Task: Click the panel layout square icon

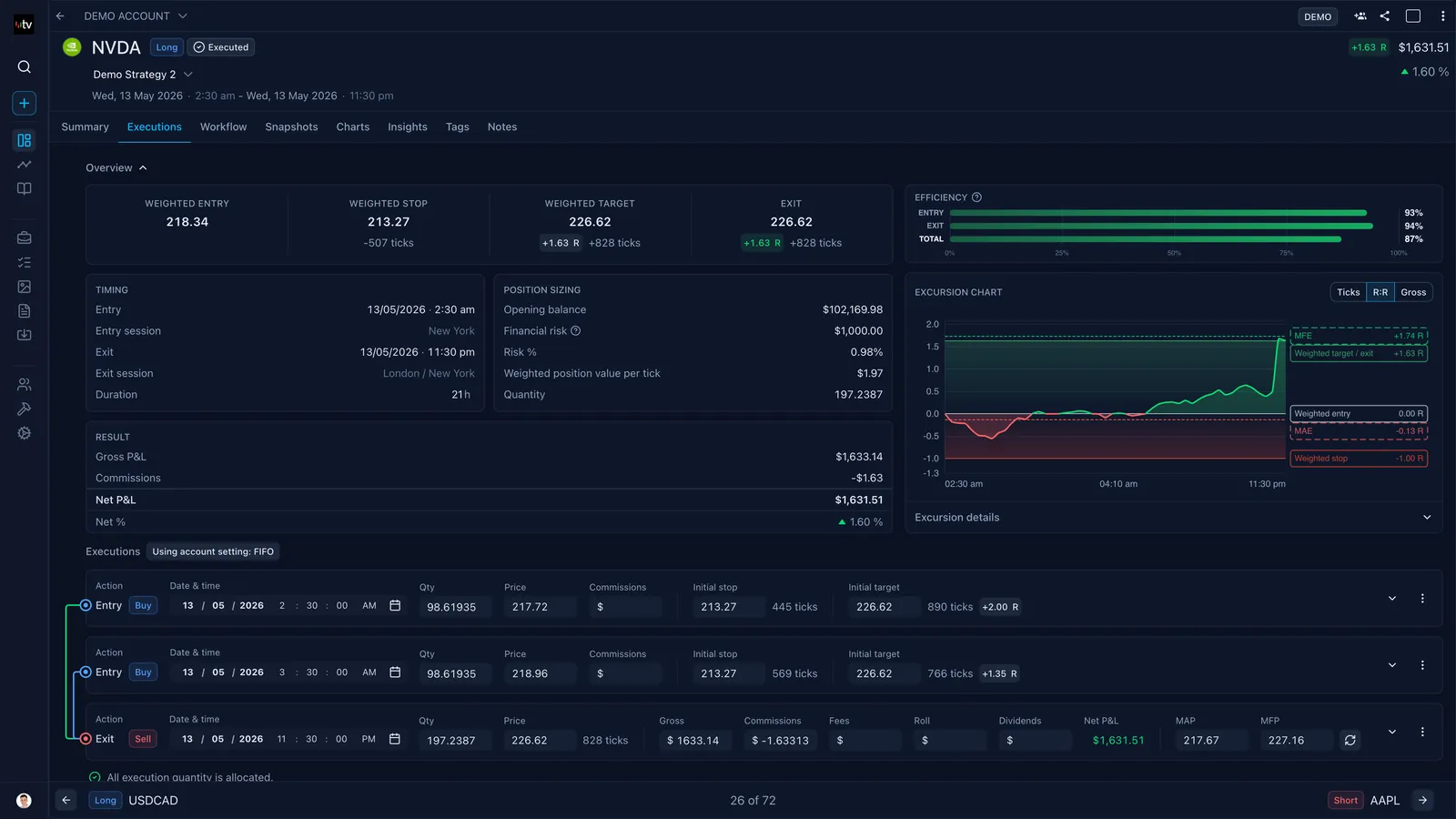Action: pos(1413,15)
